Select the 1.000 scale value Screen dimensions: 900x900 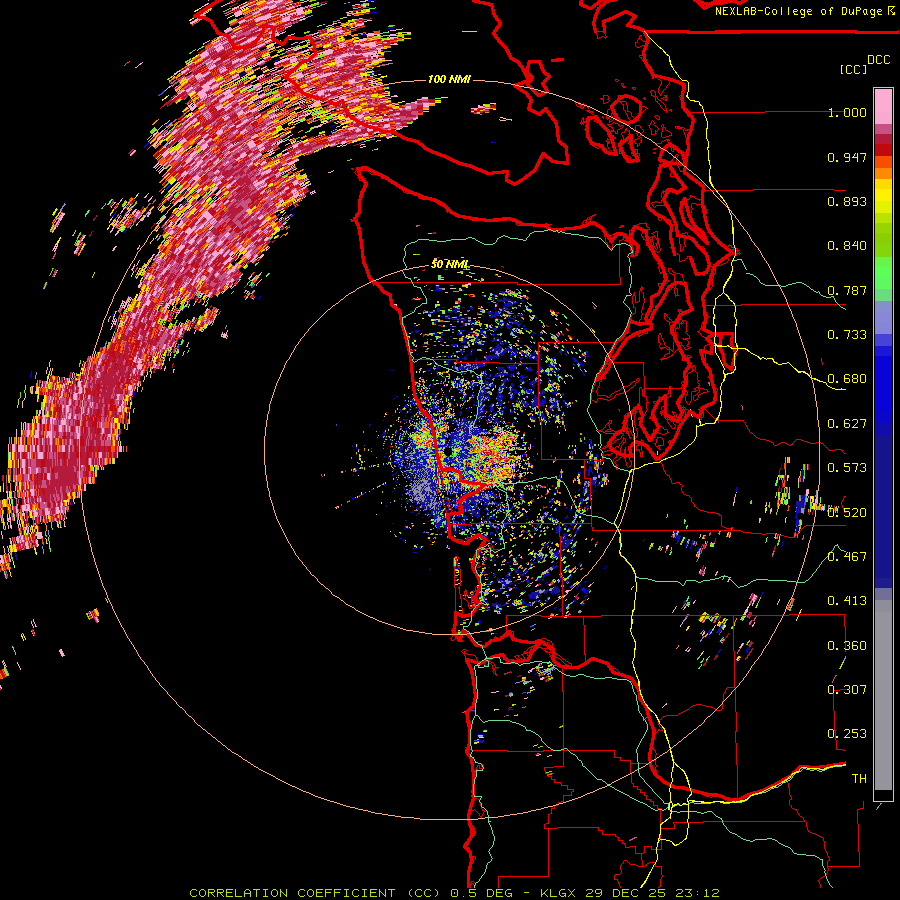(847, 112)
